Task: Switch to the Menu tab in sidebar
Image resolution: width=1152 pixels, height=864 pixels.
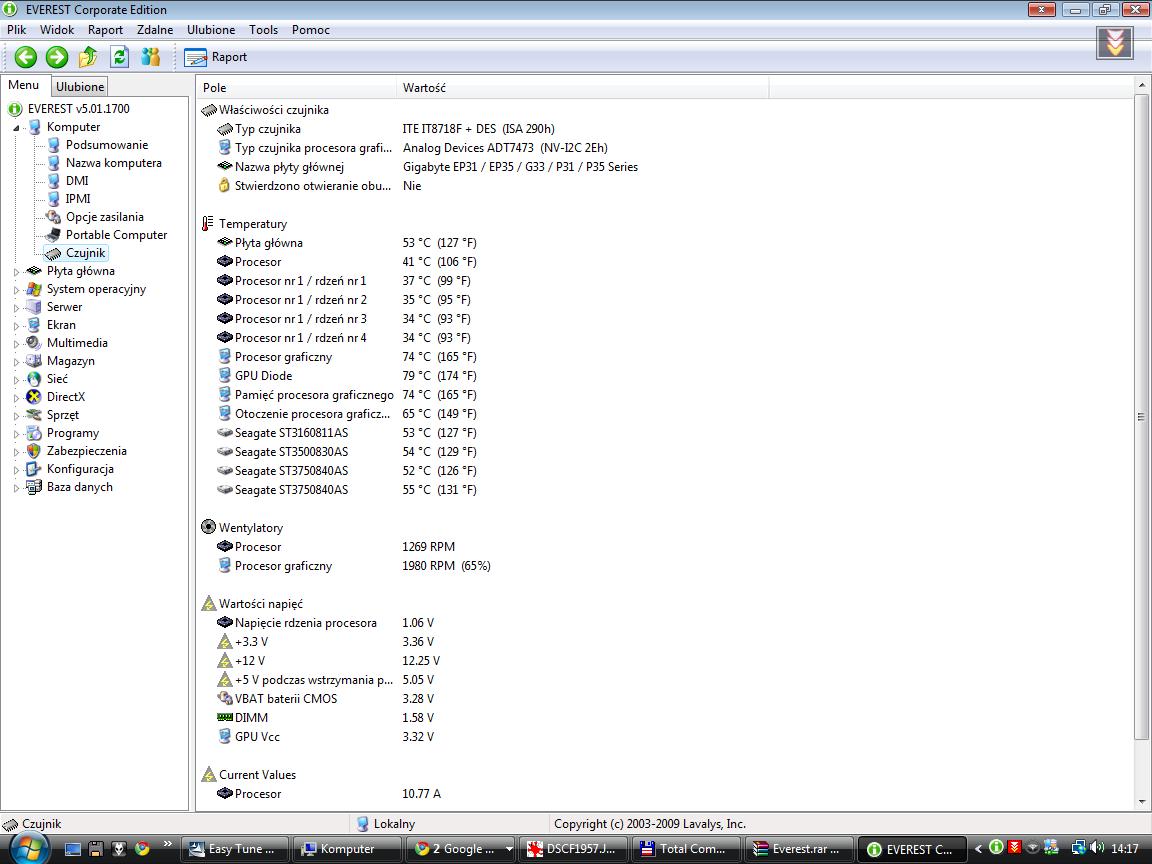Action: click(24, 85)
